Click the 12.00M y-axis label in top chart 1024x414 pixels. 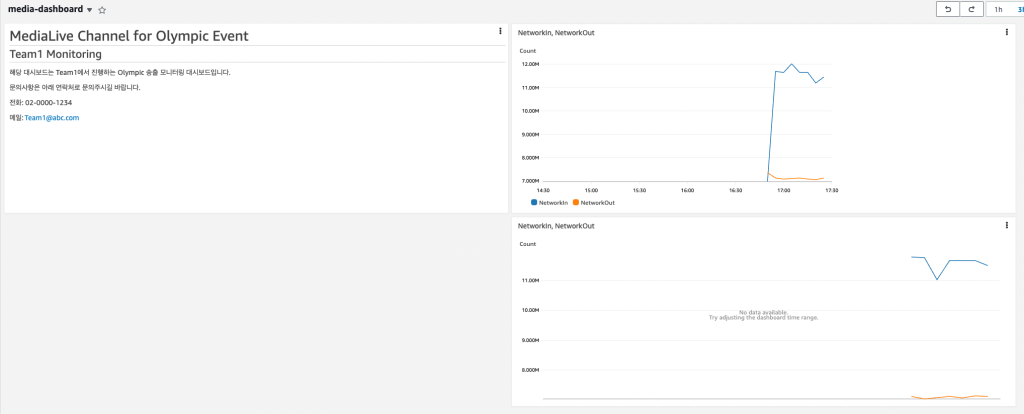529,65
